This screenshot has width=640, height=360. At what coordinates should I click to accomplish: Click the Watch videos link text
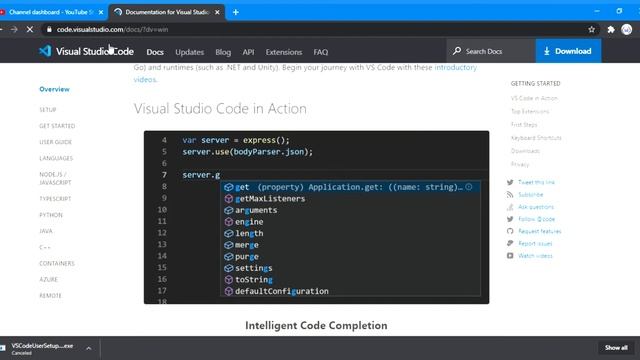535,256
